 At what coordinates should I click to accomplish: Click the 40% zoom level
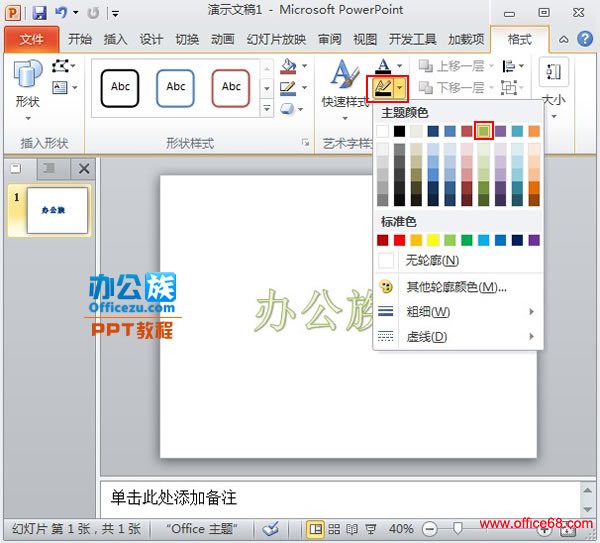tap(401, 529)
